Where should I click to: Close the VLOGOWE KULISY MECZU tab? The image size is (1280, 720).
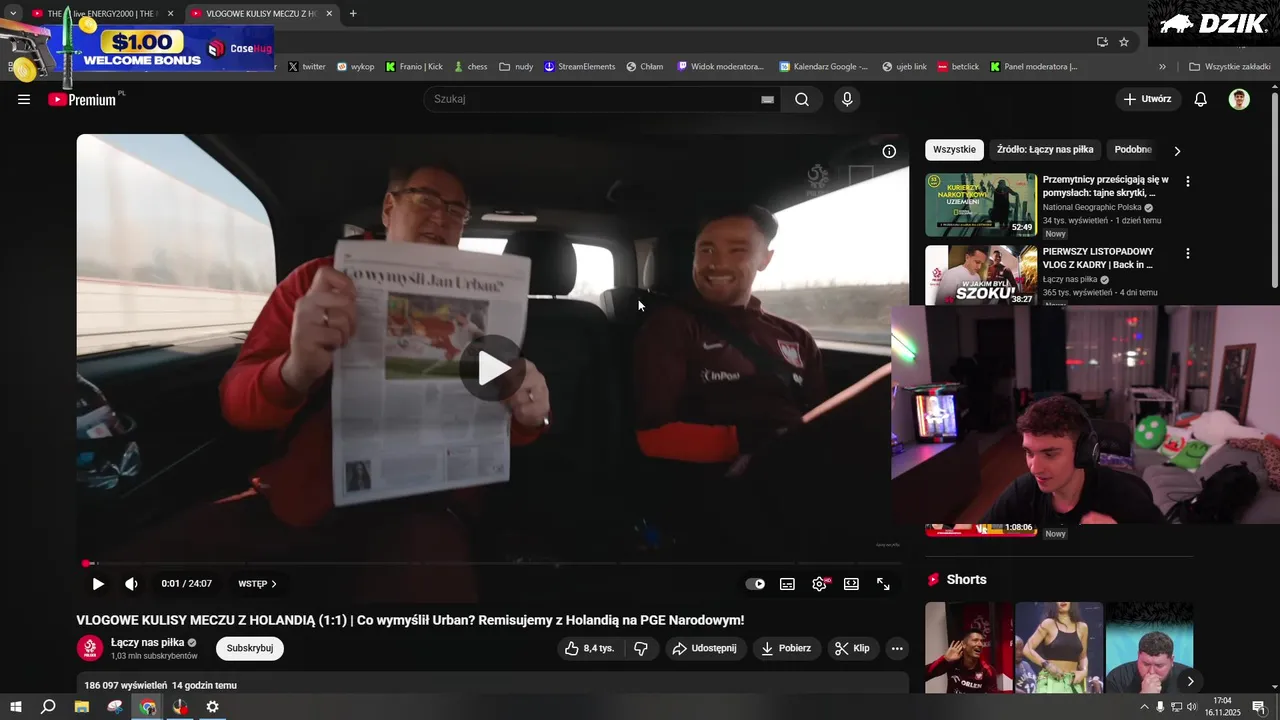pos(329,14)
